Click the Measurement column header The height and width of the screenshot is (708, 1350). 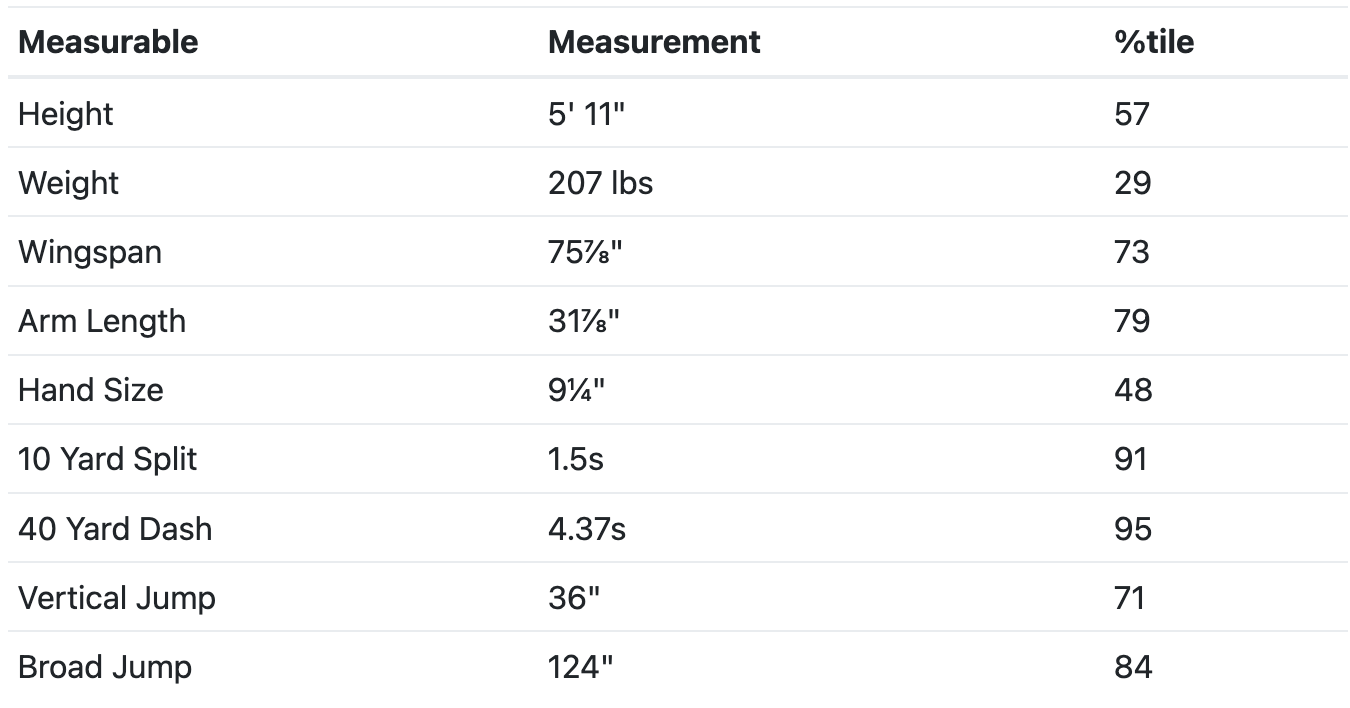654,42
